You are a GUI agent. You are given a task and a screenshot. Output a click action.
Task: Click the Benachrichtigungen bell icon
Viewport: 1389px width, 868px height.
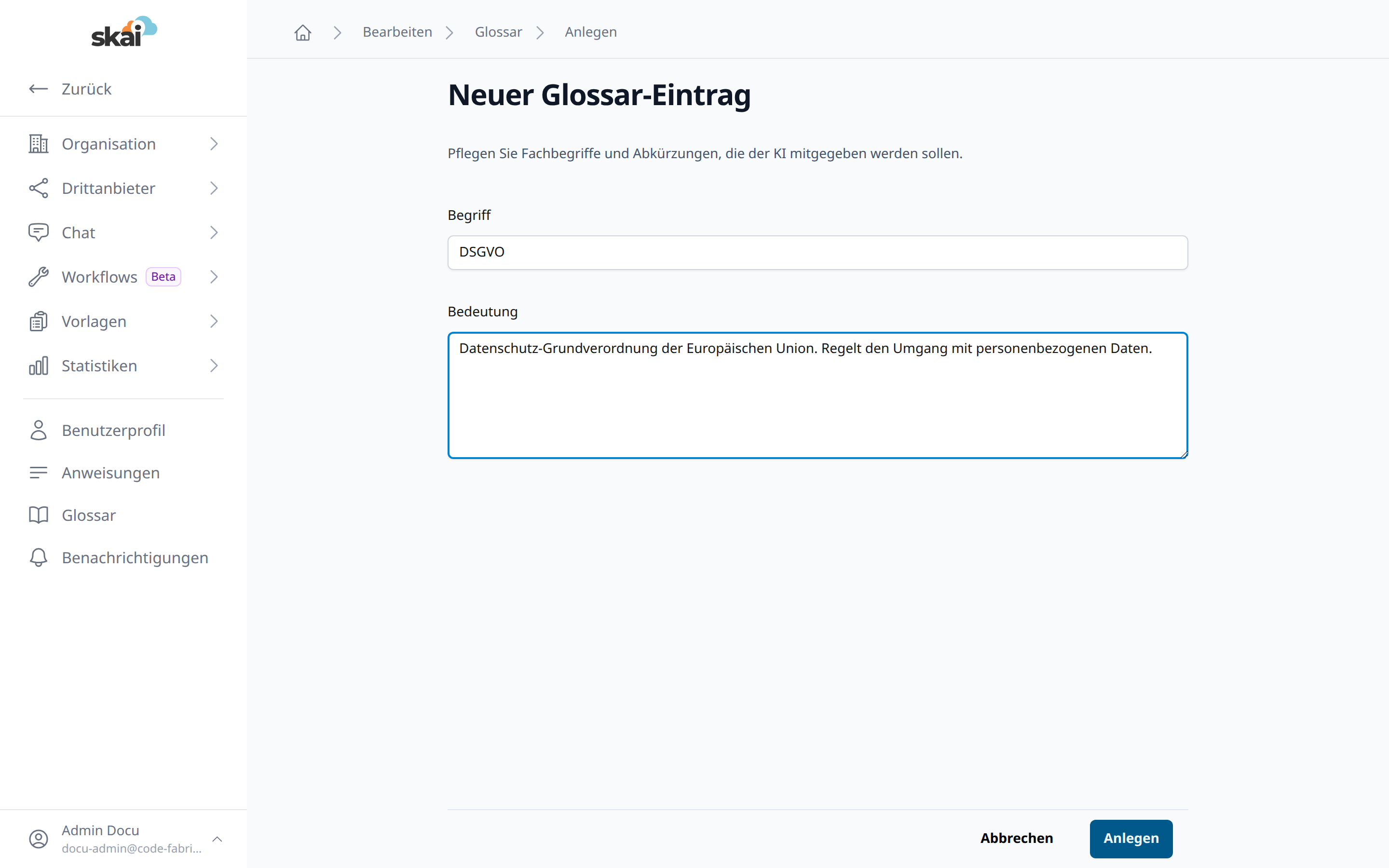(39, 557)
